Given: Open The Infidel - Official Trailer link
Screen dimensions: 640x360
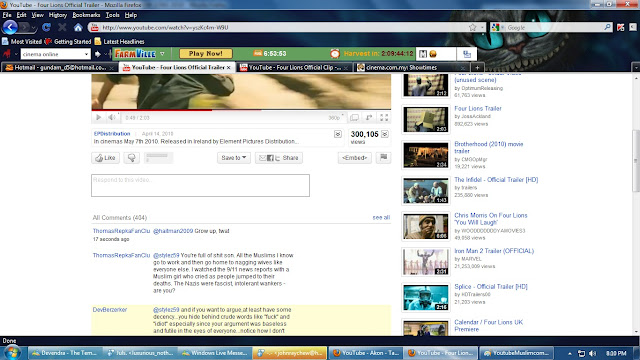Looking at the screenshot, I should click(x=496, y=180).
